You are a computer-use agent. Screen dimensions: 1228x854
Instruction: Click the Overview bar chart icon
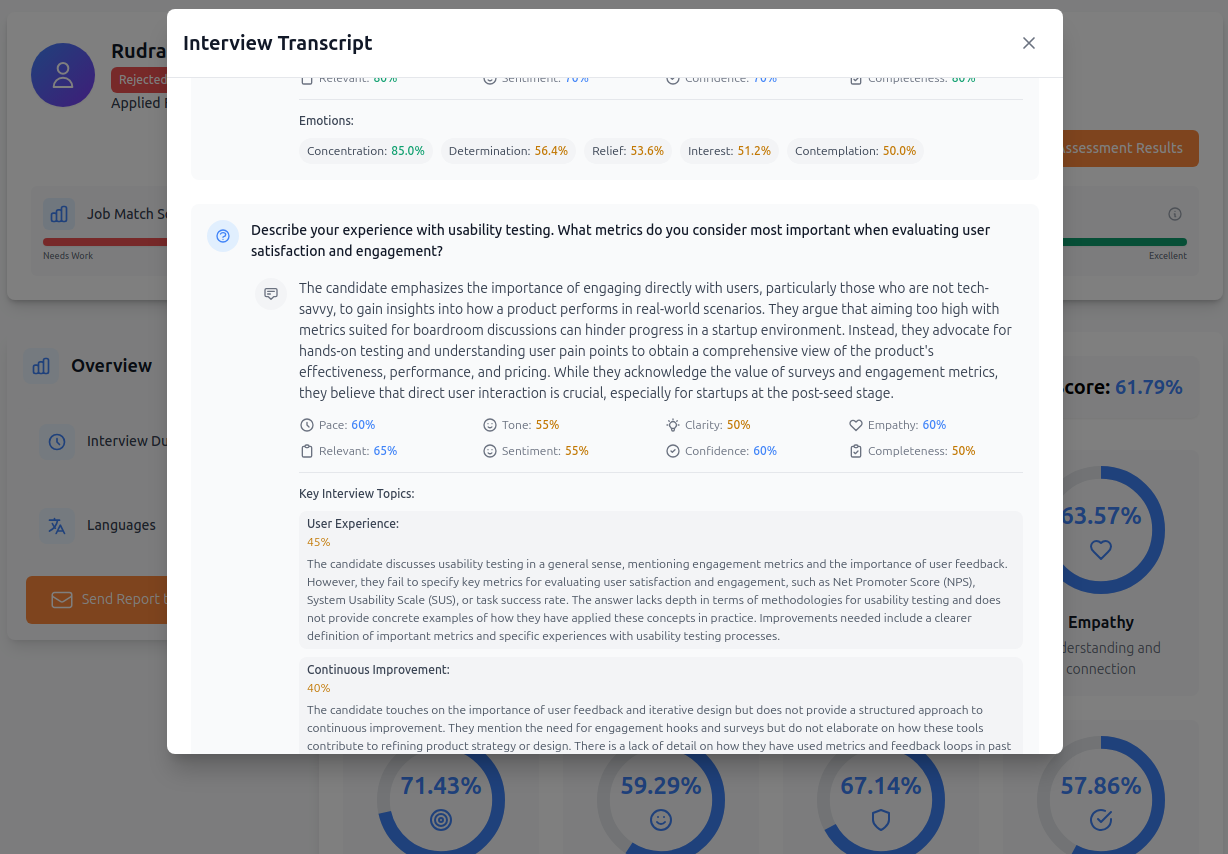[41, 366]
